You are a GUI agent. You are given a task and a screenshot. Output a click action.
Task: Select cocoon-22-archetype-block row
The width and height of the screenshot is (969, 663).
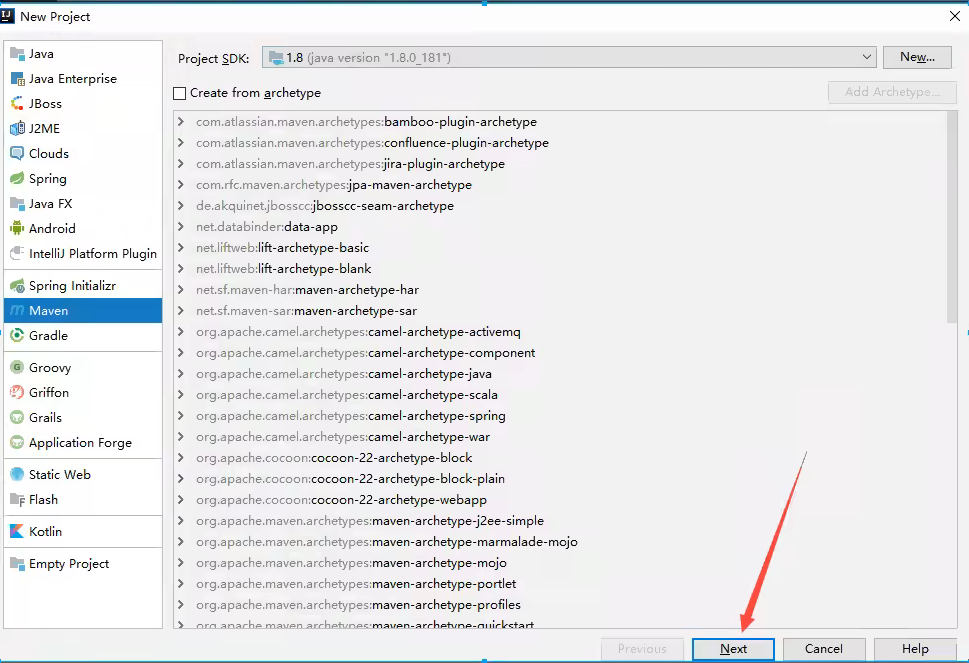click(x=560, y=458)
